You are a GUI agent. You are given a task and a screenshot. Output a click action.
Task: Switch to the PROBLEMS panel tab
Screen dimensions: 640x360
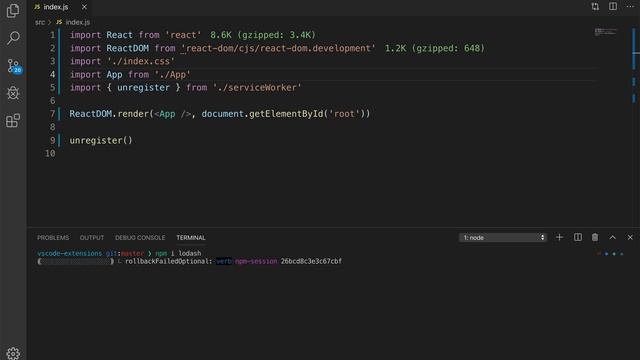click(x=53, y=238)
